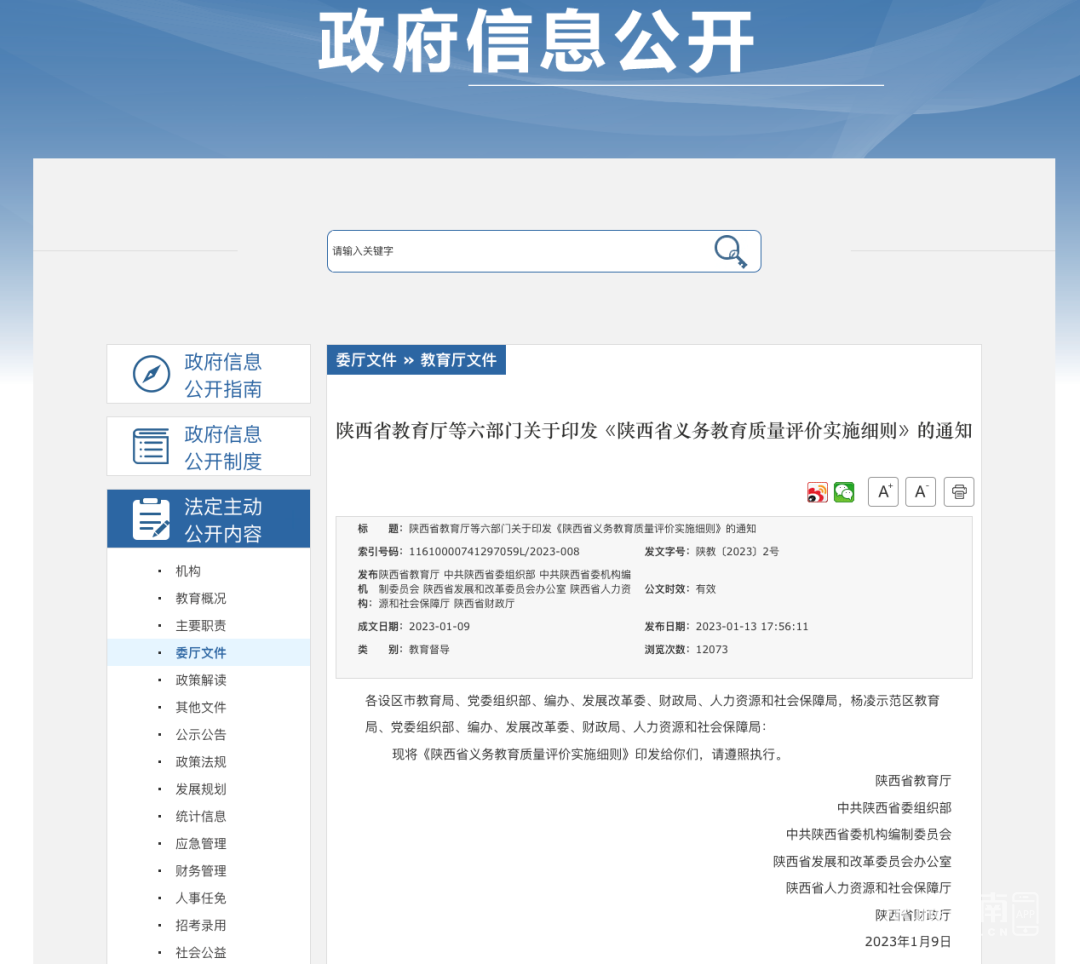The image size is (1080, 964).
Task: Go to 公示公告 in sidebar
Action: click(x=201, y=734)
